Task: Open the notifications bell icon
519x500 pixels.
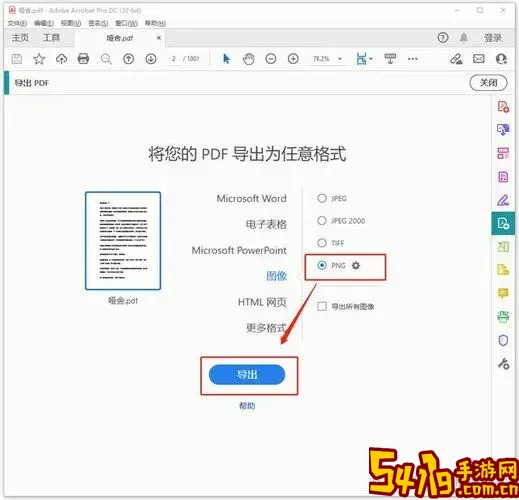Action: tap(464, 38)
